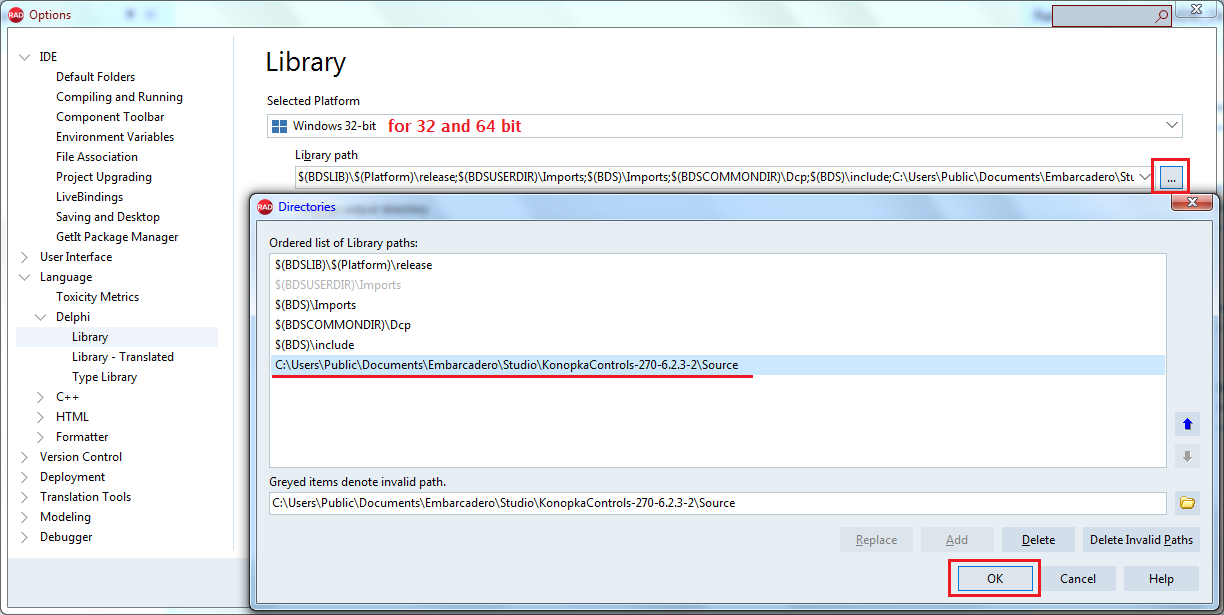Select the KonopkaControls Source path entry
The width and height of the screenshot is (1224, 615).
tap(718, 365)
